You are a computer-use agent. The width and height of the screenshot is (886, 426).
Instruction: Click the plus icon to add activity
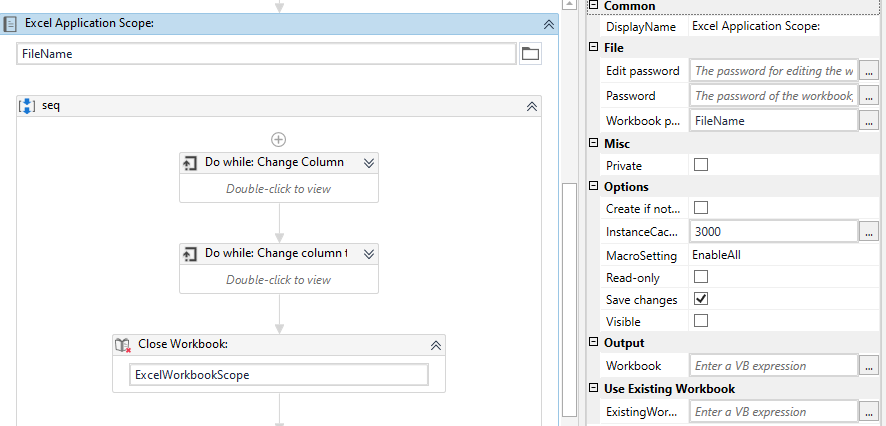tap(279, 140)
